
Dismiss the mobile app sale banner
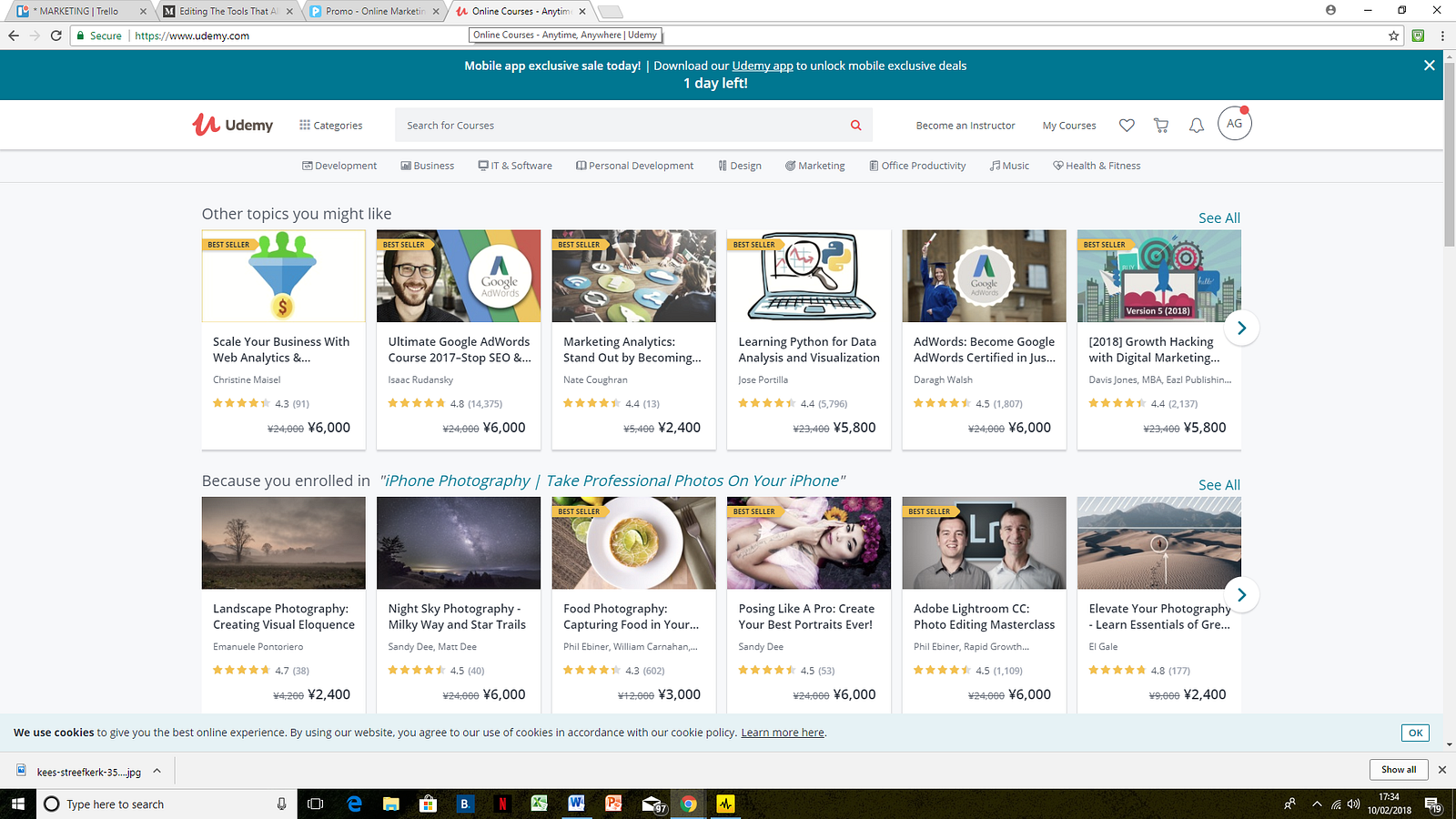pyautogui.click(x=1430, y=66)
